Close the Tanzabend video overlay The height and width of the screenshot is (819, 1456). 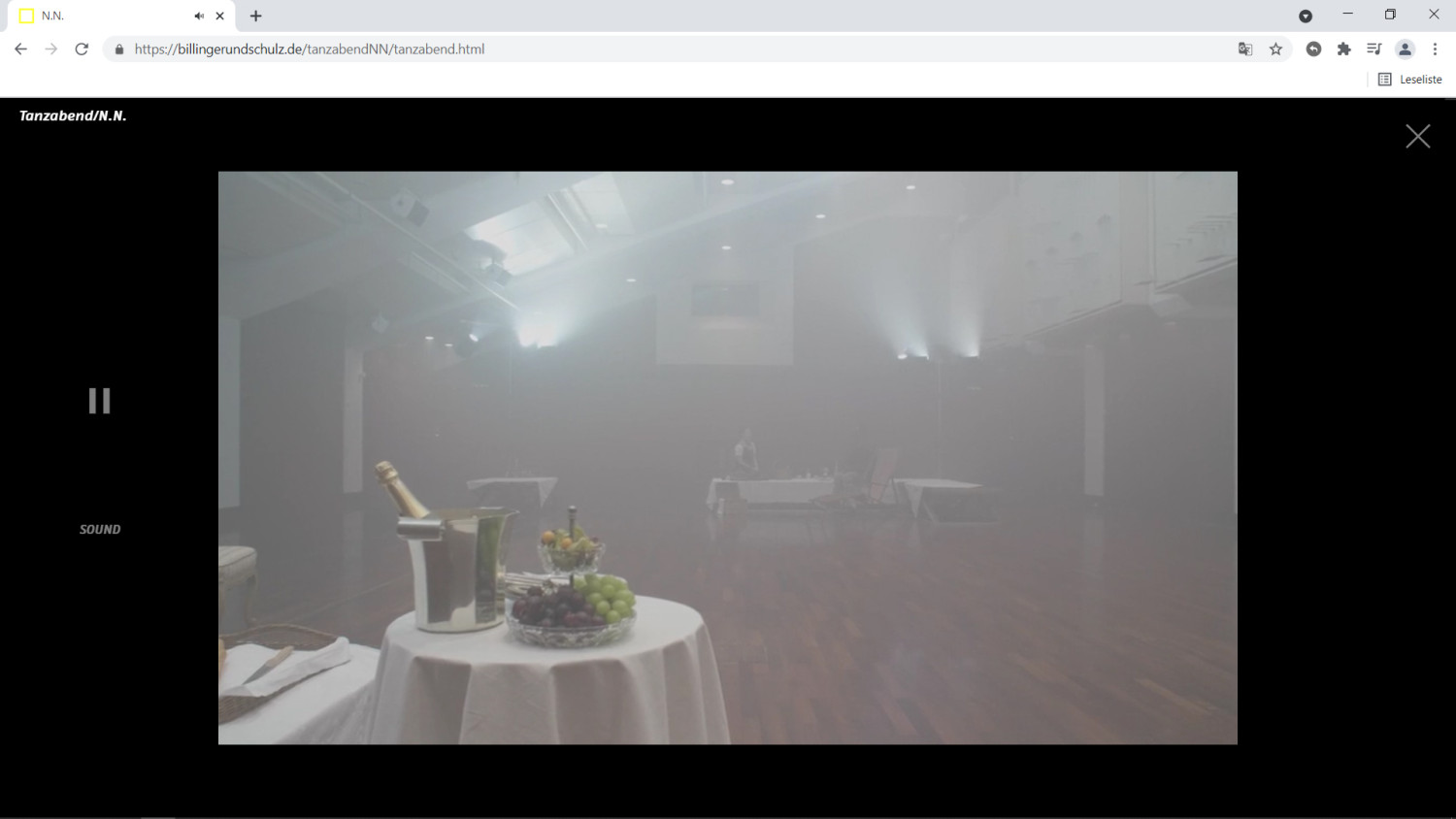[x=1417, y=136]
